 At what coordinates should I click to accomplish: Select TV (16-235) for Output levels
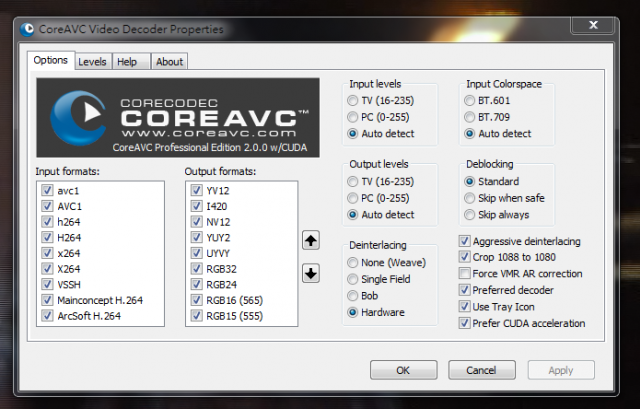click(x=353, y=181)
